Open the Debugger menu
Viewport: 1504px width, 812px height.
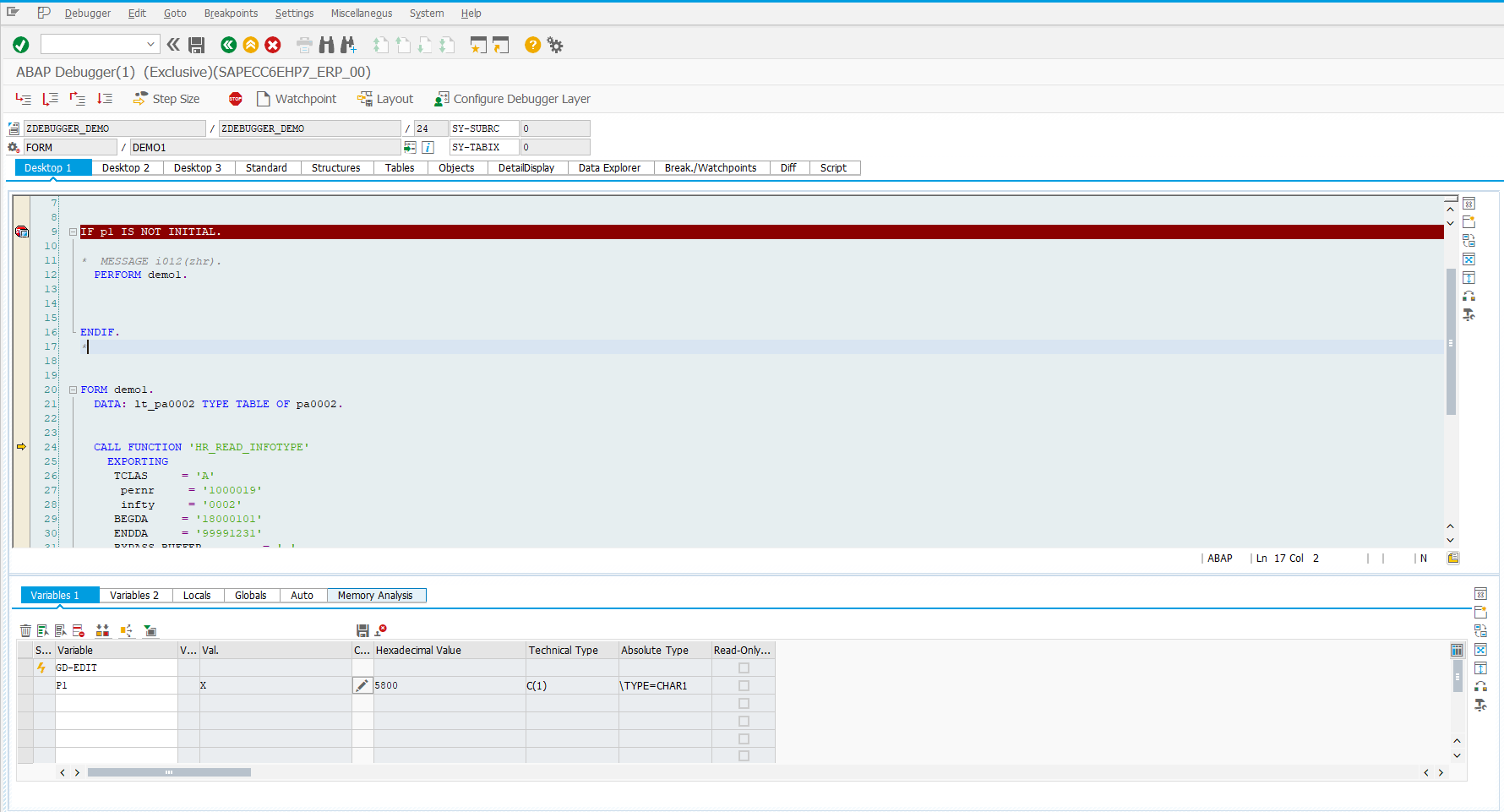[88, 14]
